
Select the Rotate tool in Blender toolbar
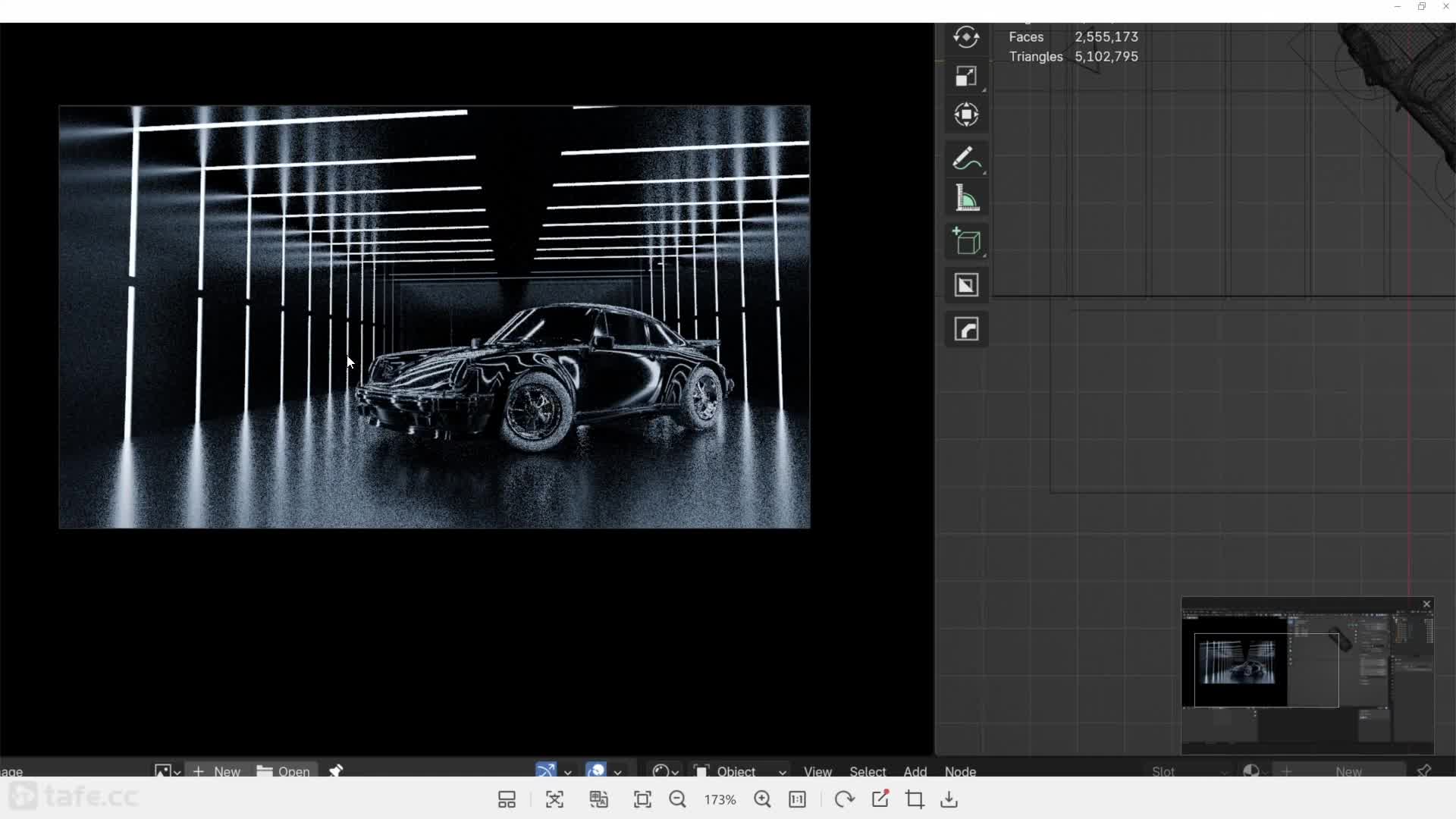(966, 37)
